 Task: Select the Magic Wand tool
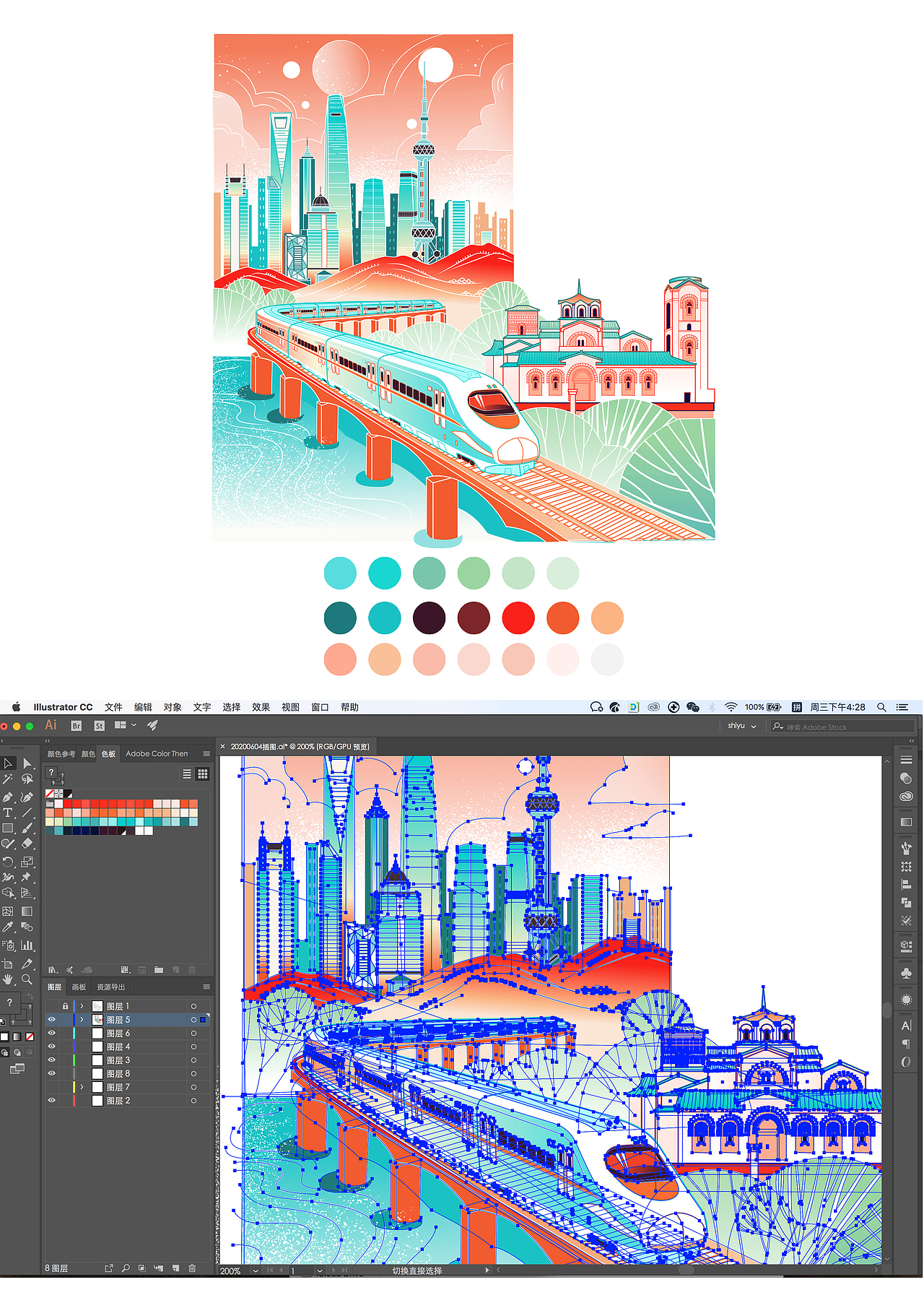tap(8, 779)
